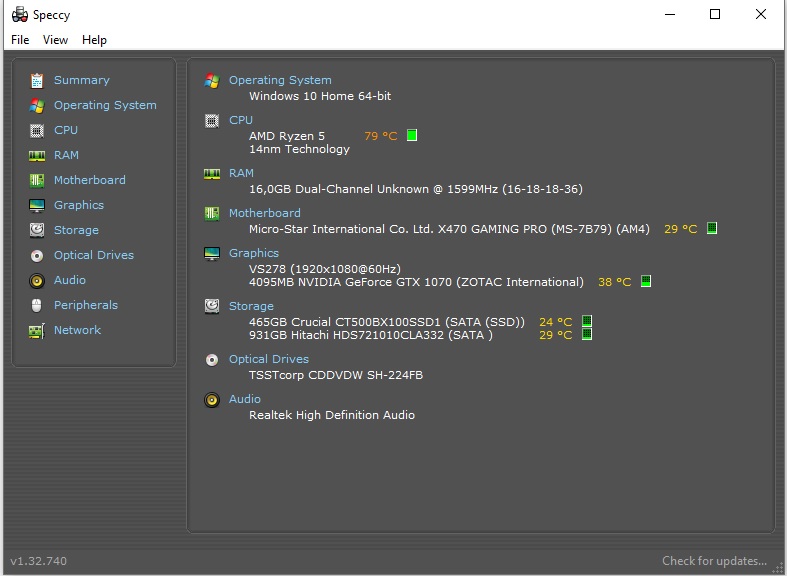The width and height of the screenshot is (787, 576).
Task: Open the File menu
Action: (20, 40)
